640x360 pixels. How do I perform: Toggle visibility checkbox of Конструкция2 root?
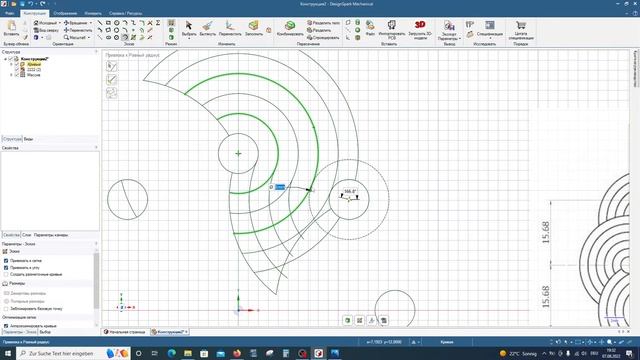11,59
